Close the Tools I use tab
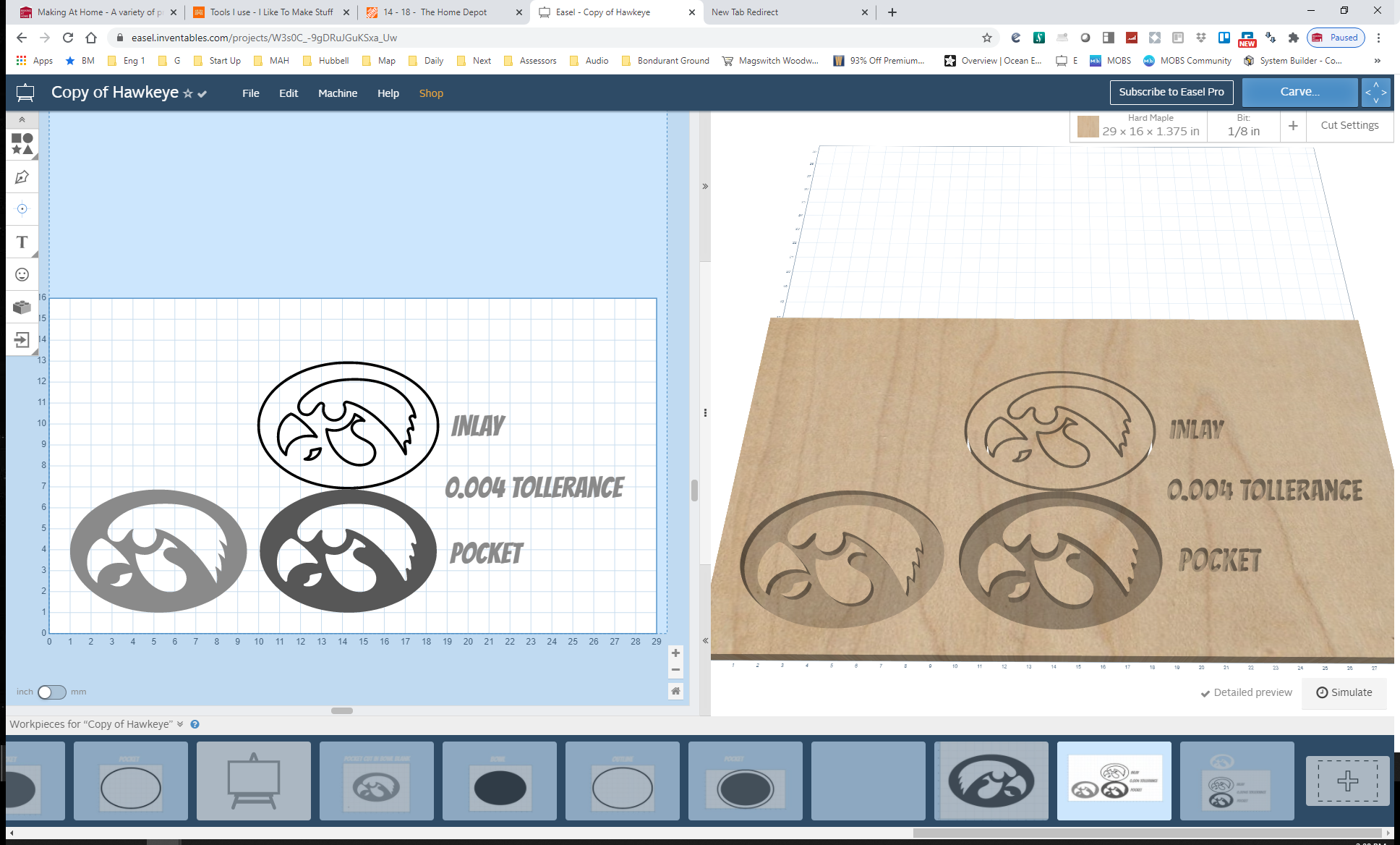The image size is (1400, 845). click(346, 12)
